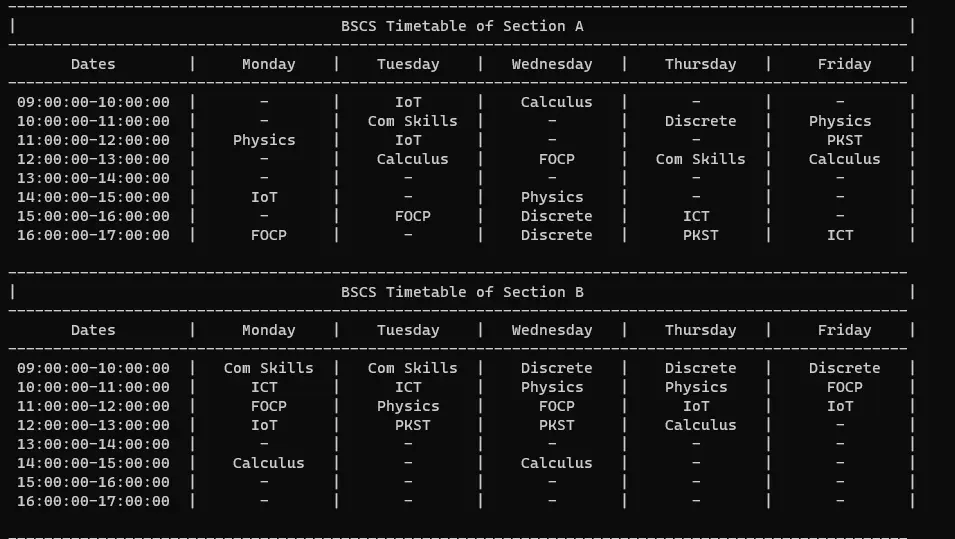This screenshot has height=539, width=955.
Task: Select IoT in Section B's Friday column
Action: click(840, 406)
